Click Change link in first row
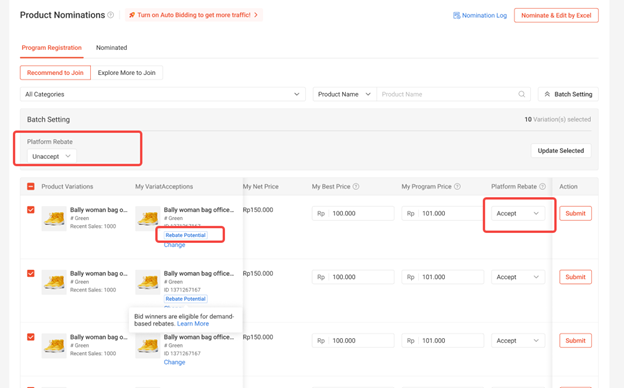The height and width of the screenshot is (388, 624). point(174,245)
